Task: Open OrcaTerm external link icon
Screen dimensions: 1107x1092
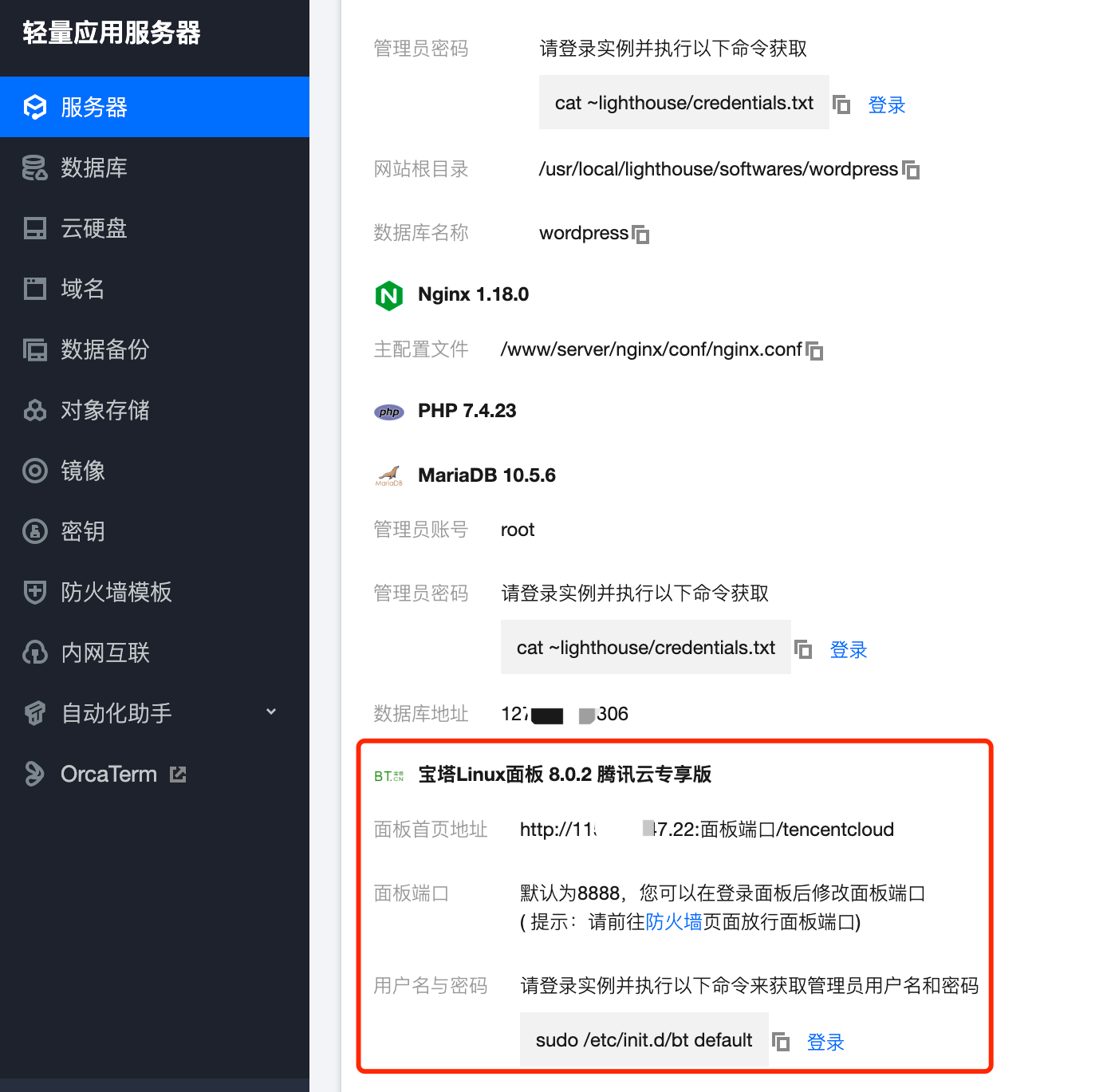Action: click(x=179, y=775)
